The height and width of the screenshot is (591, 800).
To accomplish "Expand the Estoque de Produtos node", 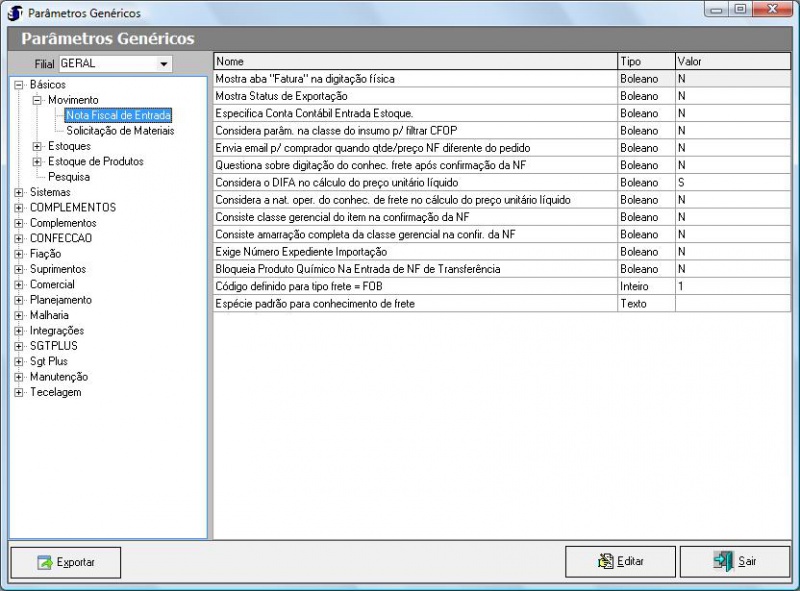I will click(37, 161).
